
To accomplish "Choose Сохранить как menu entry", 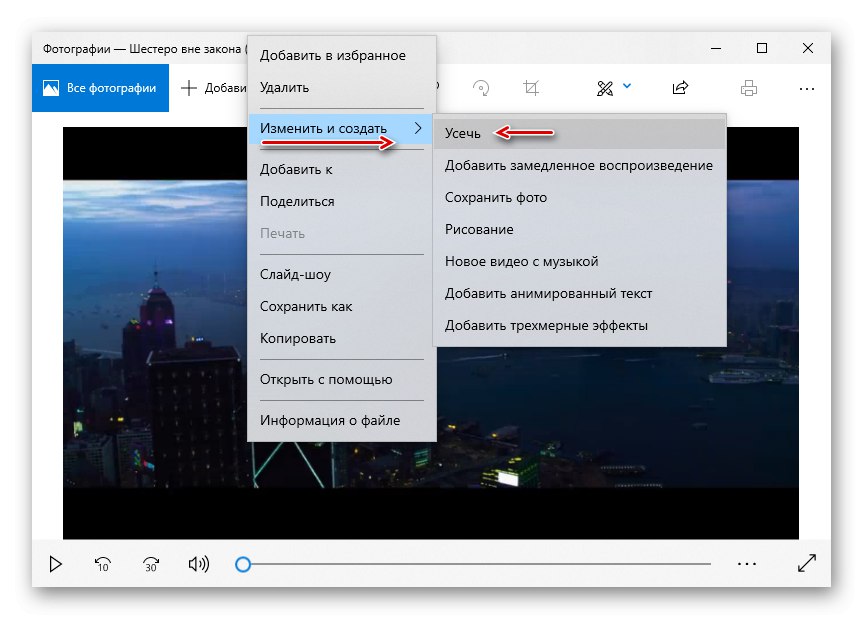I will [x=342, y=306].
